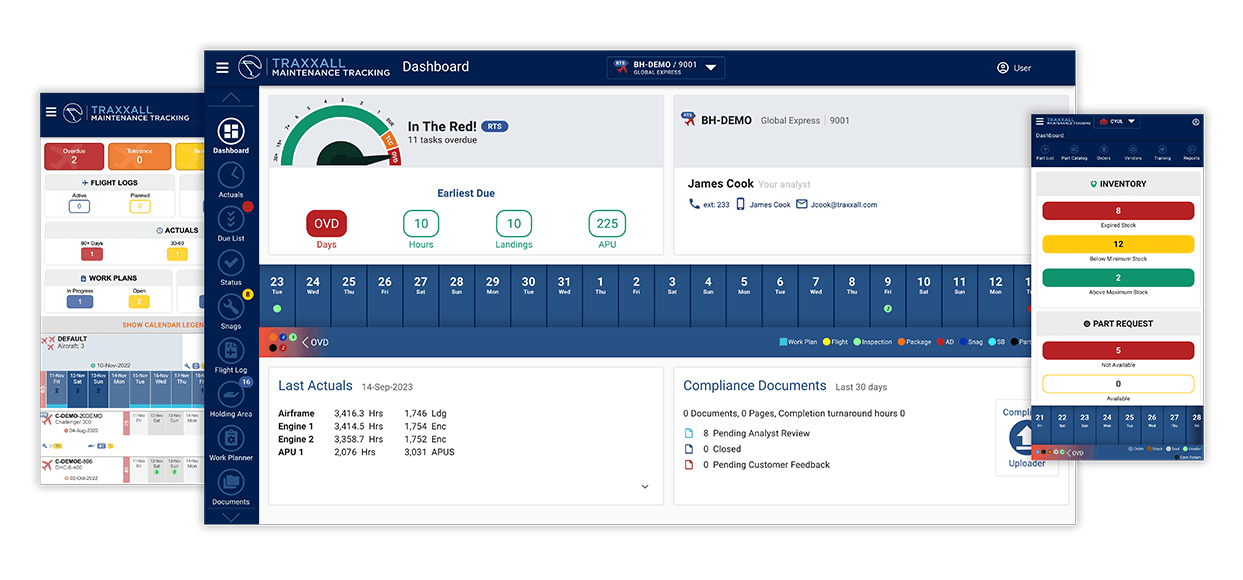The image size is (1243, 580).
Task: Expand the Last Actuals panel chevron
Action: [x=645, y=487]
